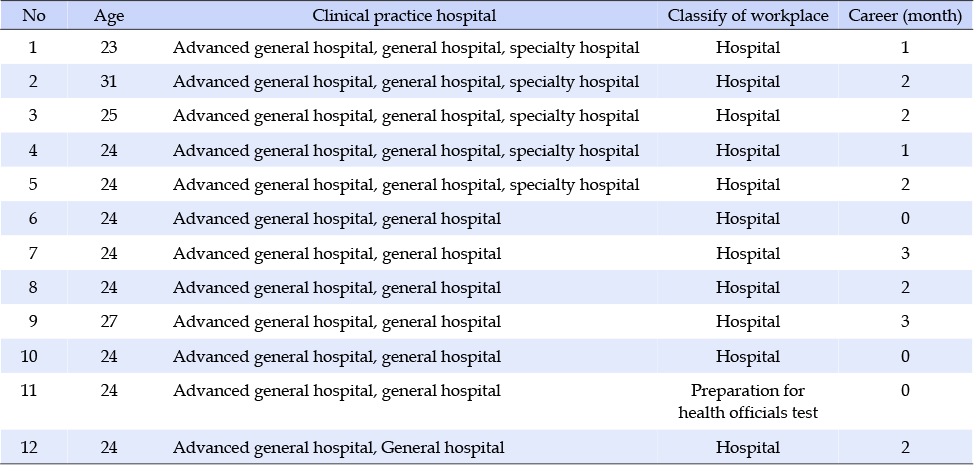This screenshot has height=465, width=974.
Task: Select the 'Clinical practice hospital' header
Action: point(404,16)
